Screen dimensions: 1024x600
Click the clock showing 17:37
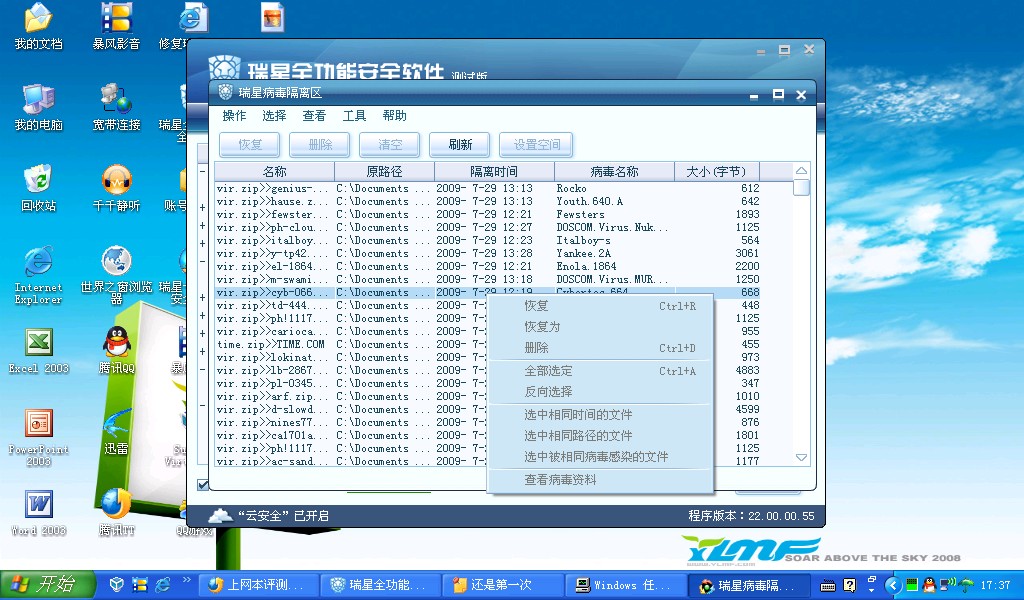click(995, 585)
